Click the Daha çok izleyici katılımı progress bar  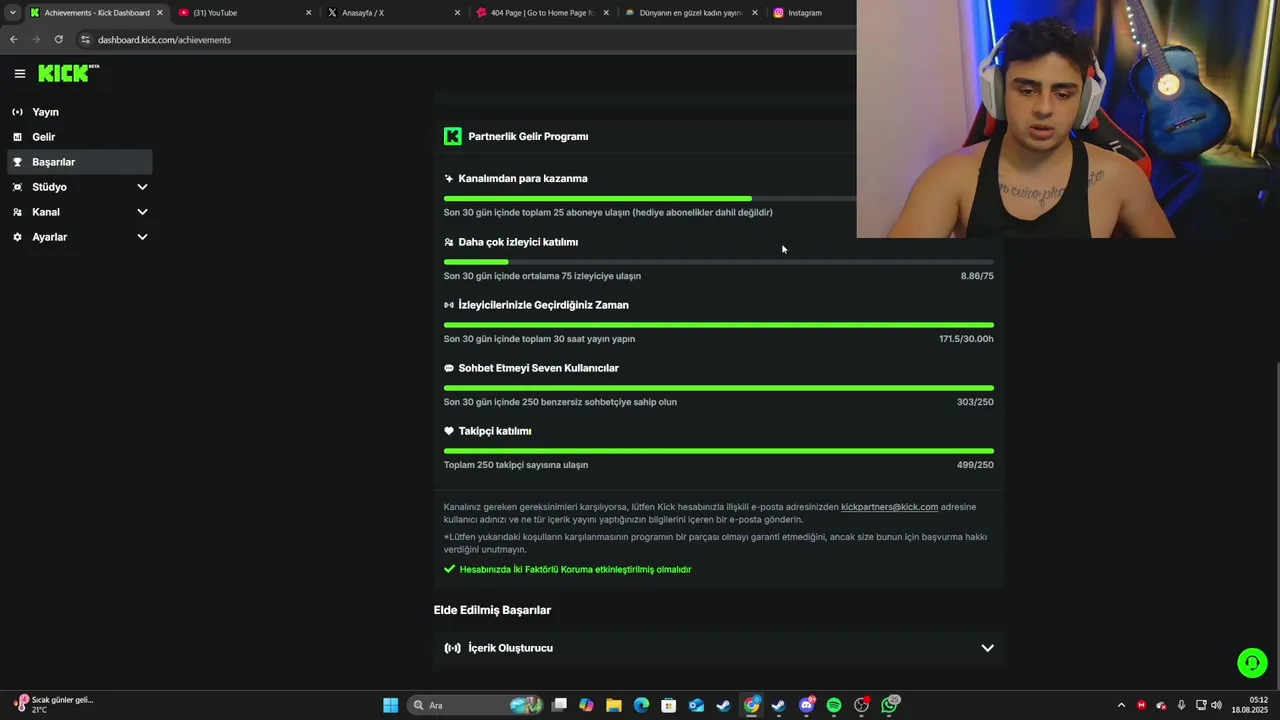point(719,262)
